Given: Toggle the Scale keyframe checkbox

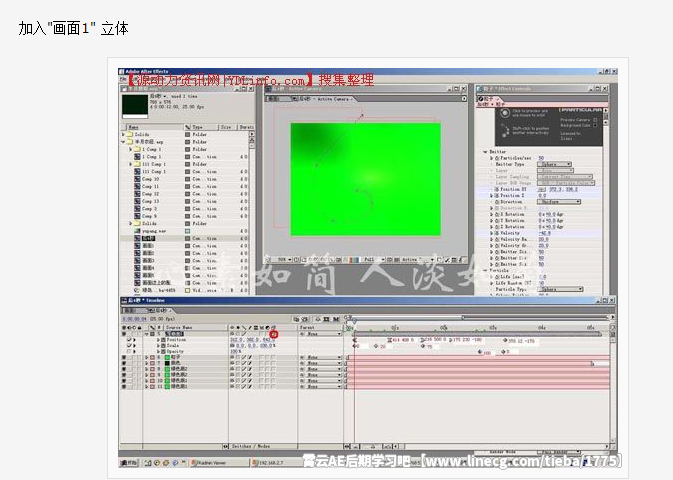Looking at the screenshot, I should click(129, 345).
